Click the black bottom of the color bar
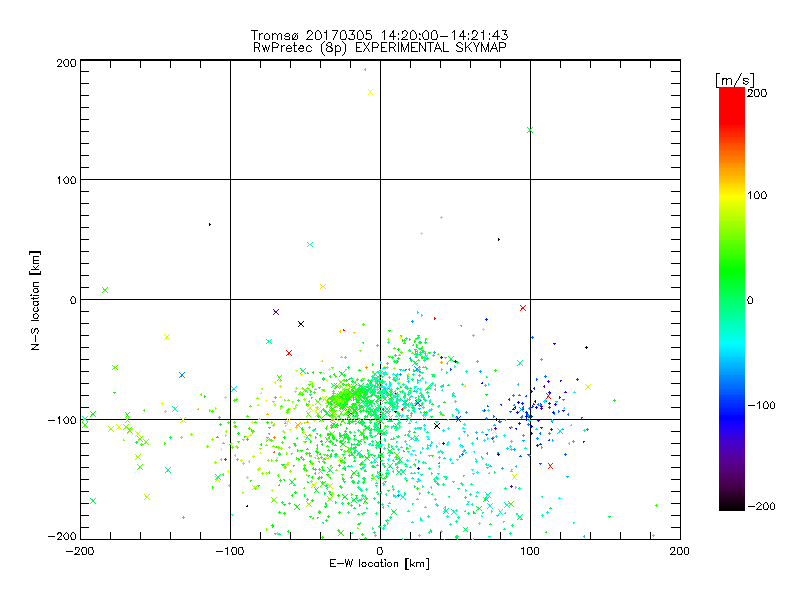The height and width of the screenshot is (600, 800). click(732, 503)
